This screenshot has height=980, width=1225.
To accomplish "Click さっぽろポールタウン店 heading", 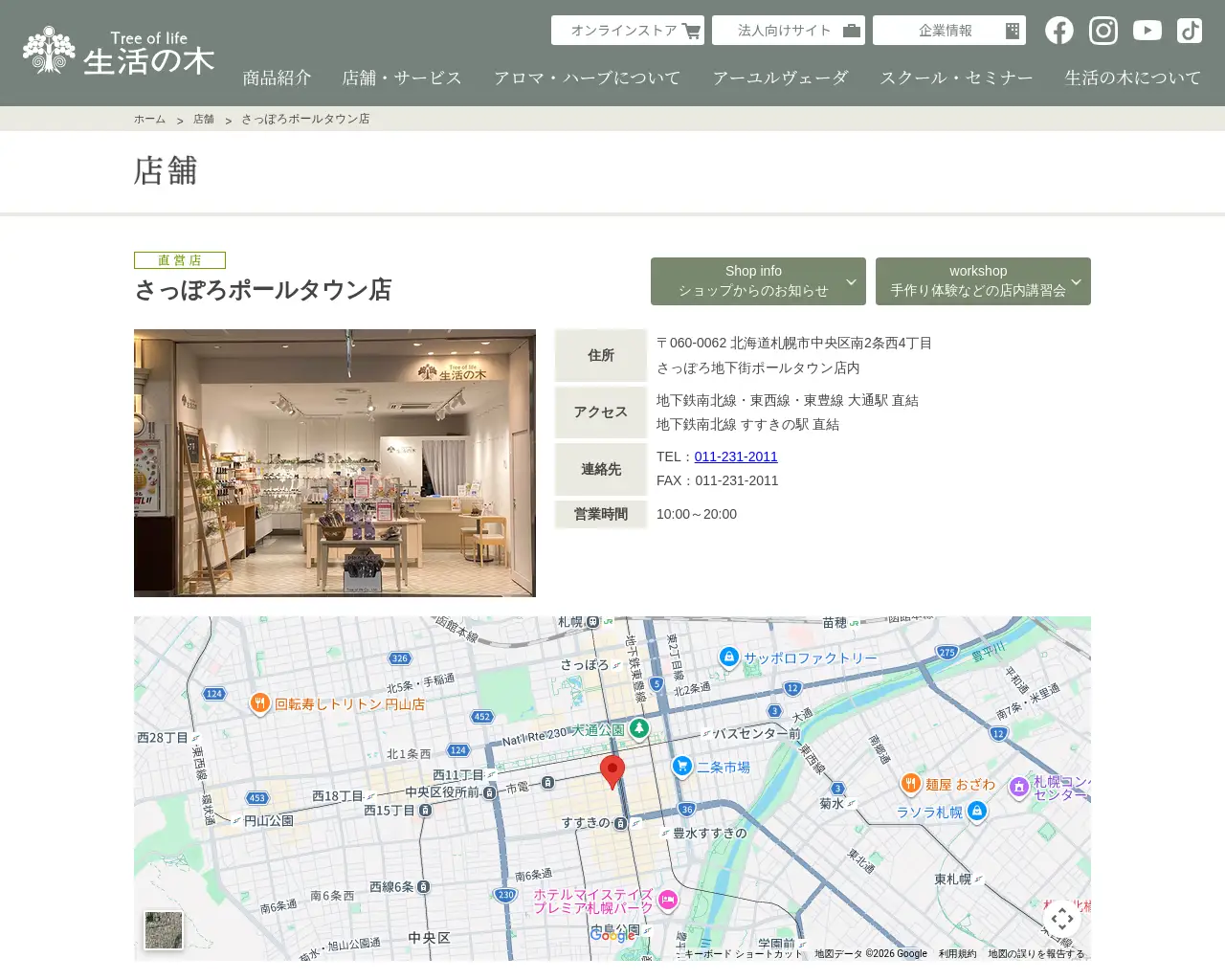I will (x=263, y=290).
